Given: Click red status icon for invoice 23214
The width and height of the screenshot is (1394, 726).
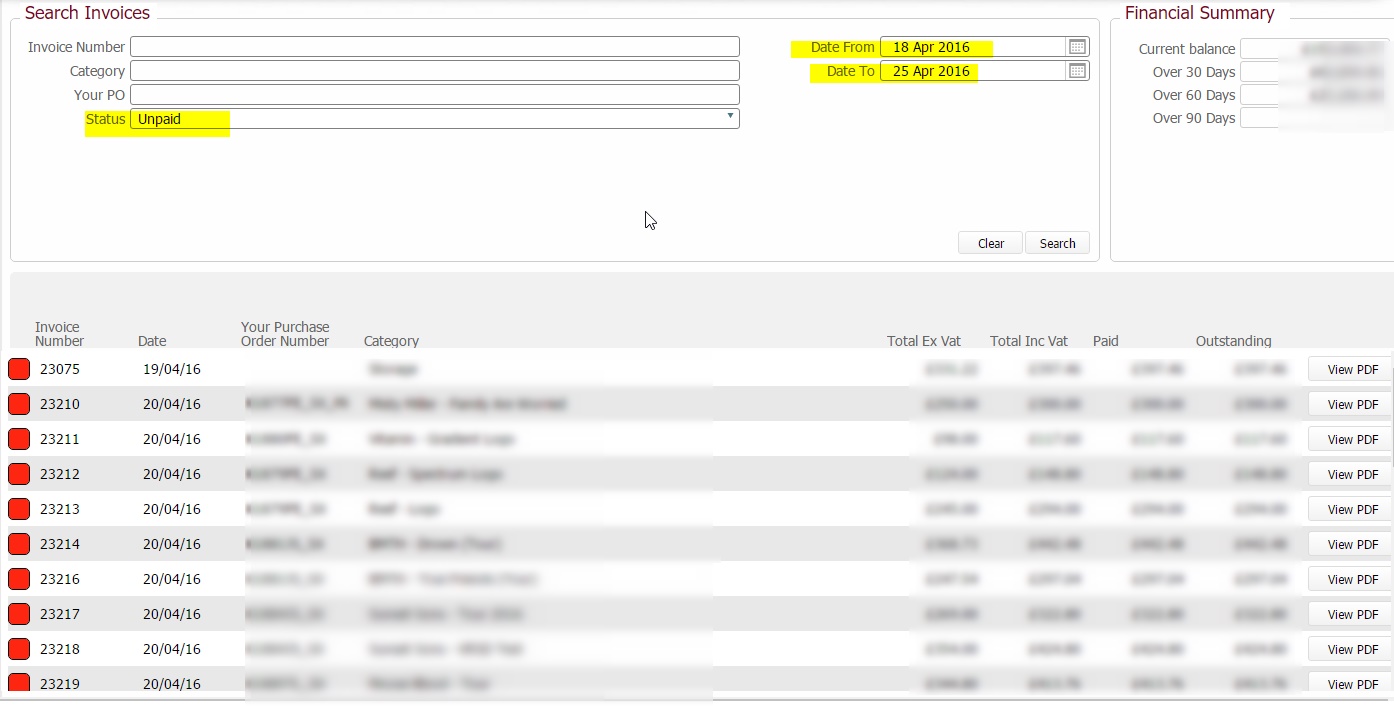Looking at the screenshot, I should pyautogui.click(x=19, y=544).
